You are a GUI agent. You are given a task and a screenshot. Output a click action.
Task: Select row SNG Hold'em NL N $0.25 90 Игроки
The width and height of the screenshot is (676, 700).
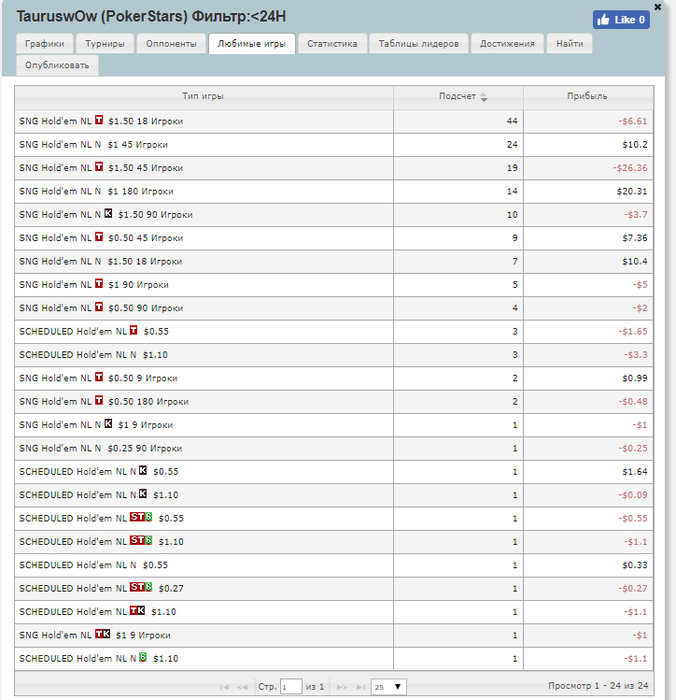point(334,448)
